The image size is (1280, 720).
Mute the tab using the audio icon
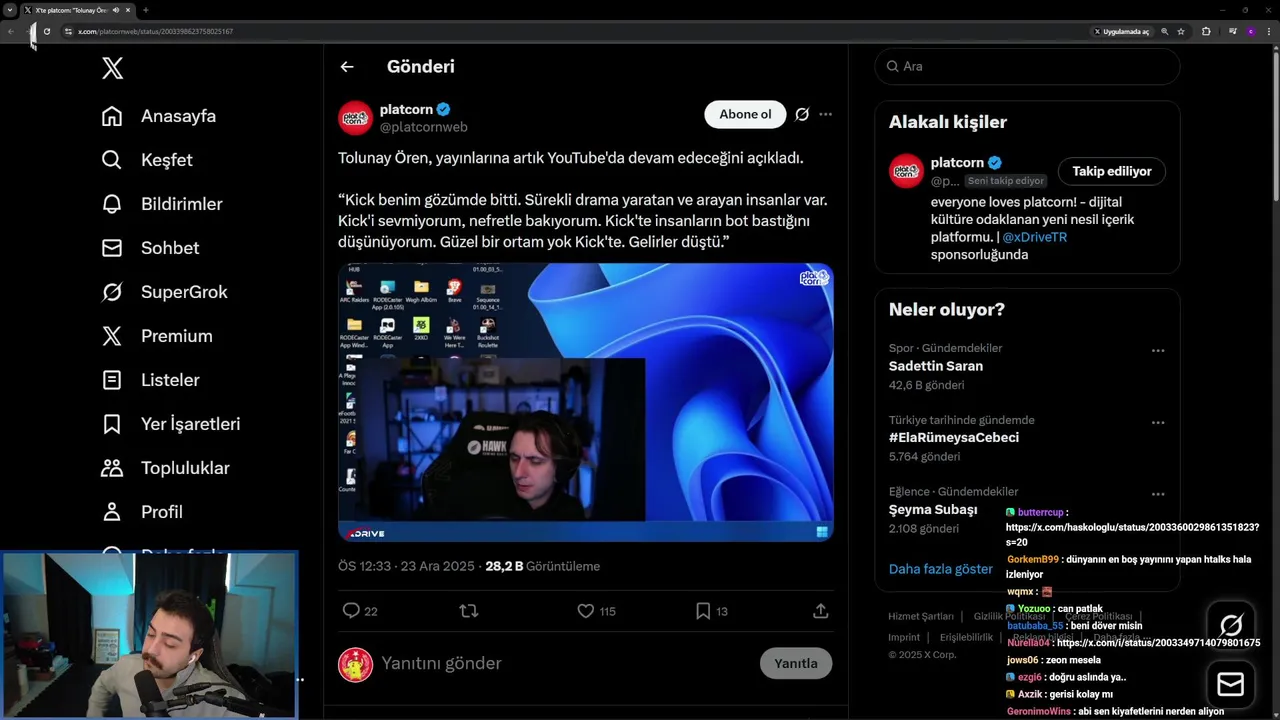click(116, 10)
